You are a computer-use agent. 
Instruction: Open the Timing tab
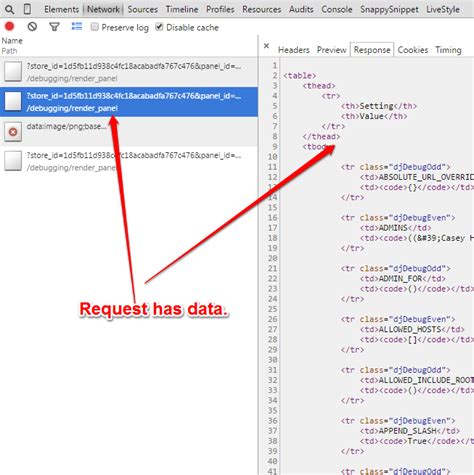pos(448,50)
